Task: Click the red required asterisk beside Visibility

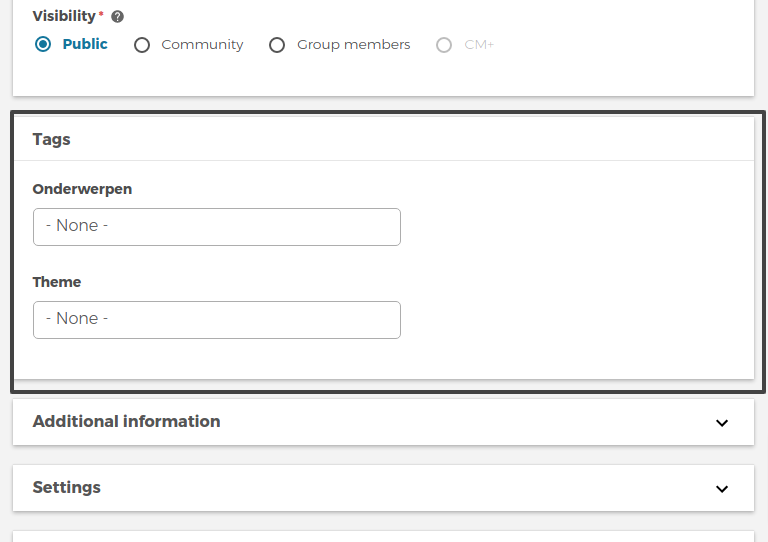Action: coord(101,14)
